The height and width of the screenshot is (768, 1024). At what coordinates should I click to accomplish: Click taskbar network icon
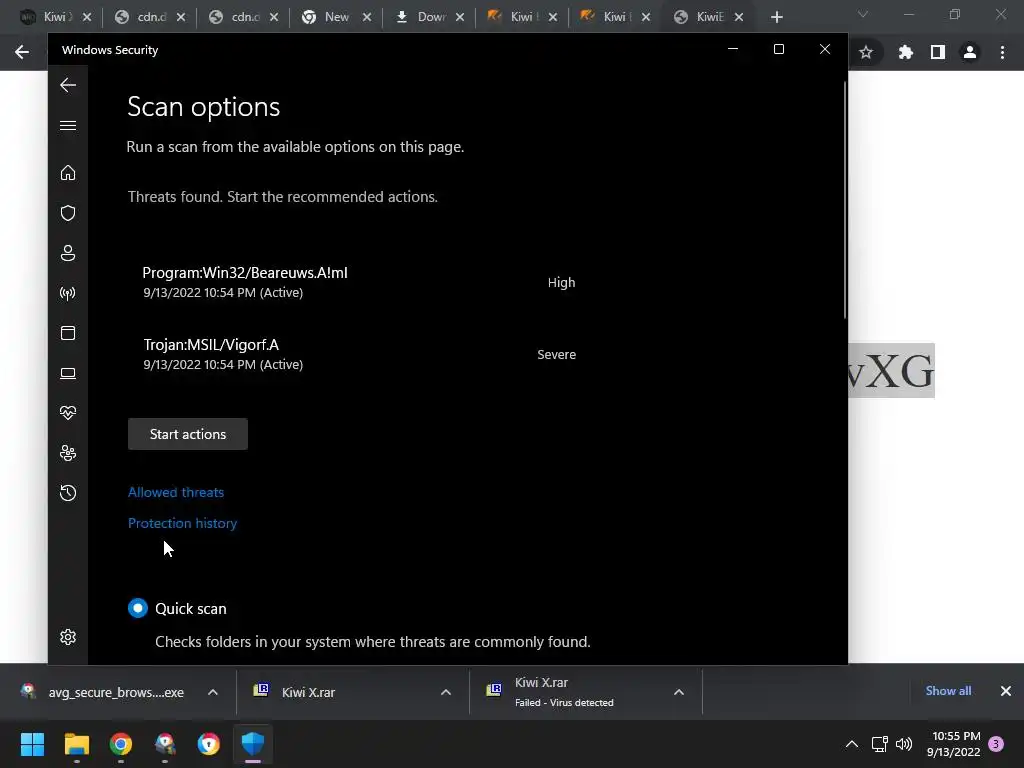879,744
